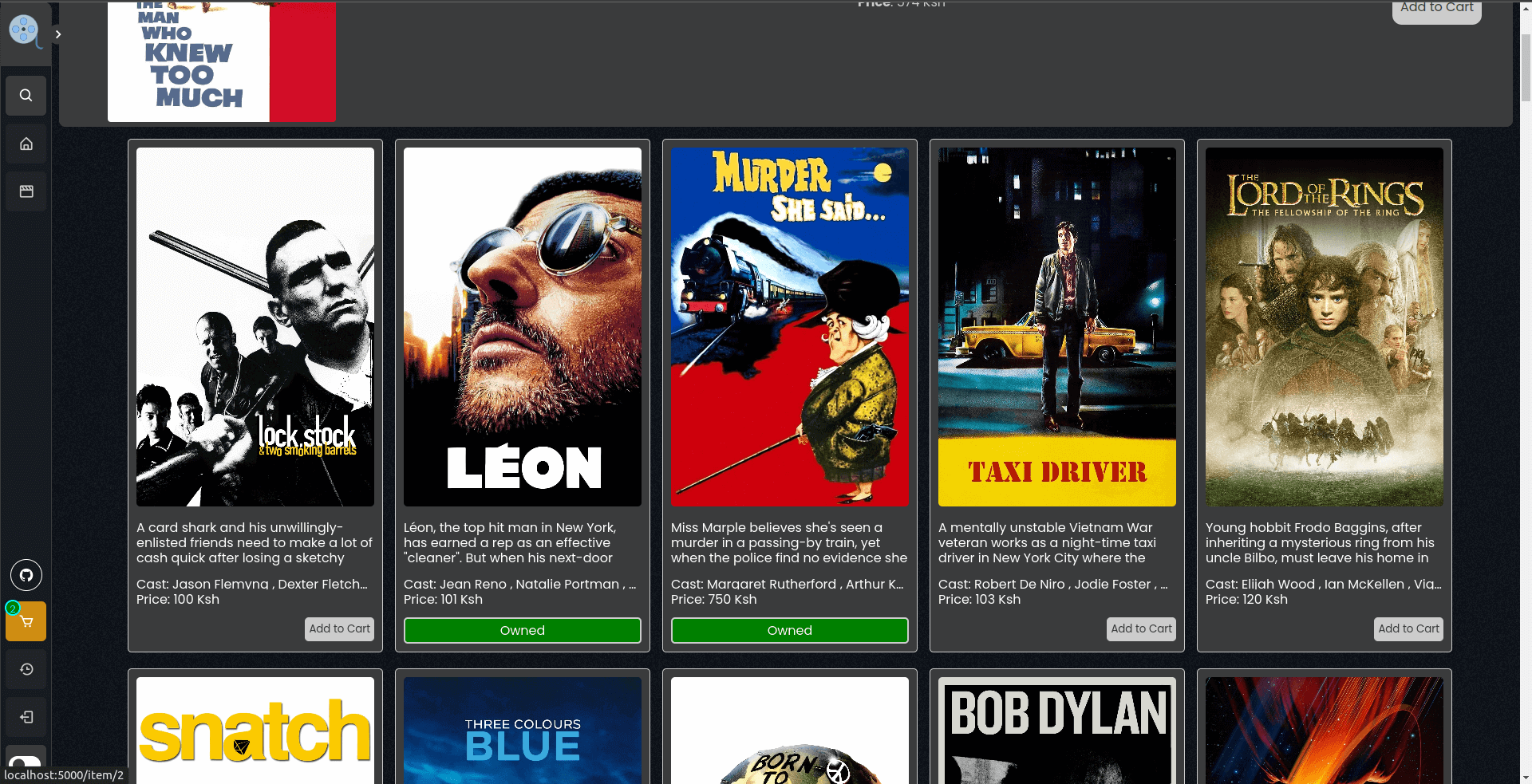1532x784 pixels.
Task: Open the Bob Dylan poster
Action: pos(1057,731)
